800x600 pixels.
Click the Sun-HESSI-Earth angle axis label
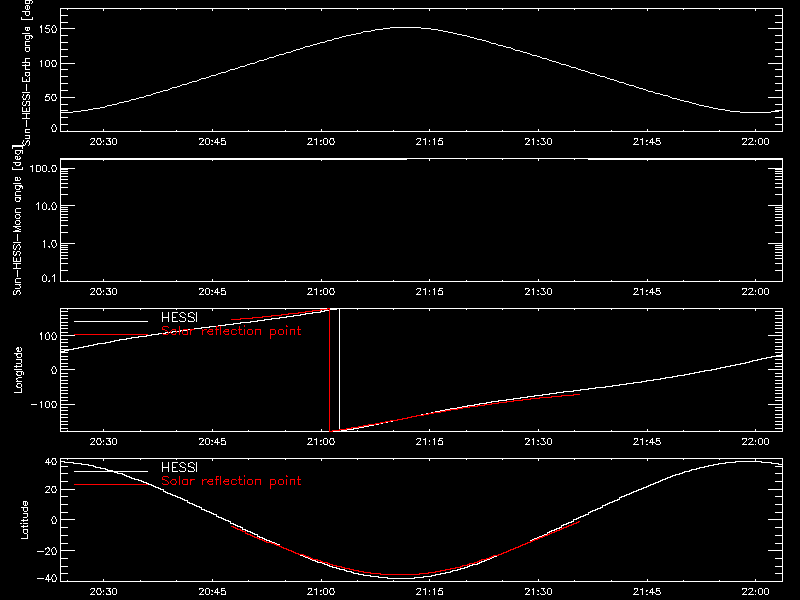(27, 73)
